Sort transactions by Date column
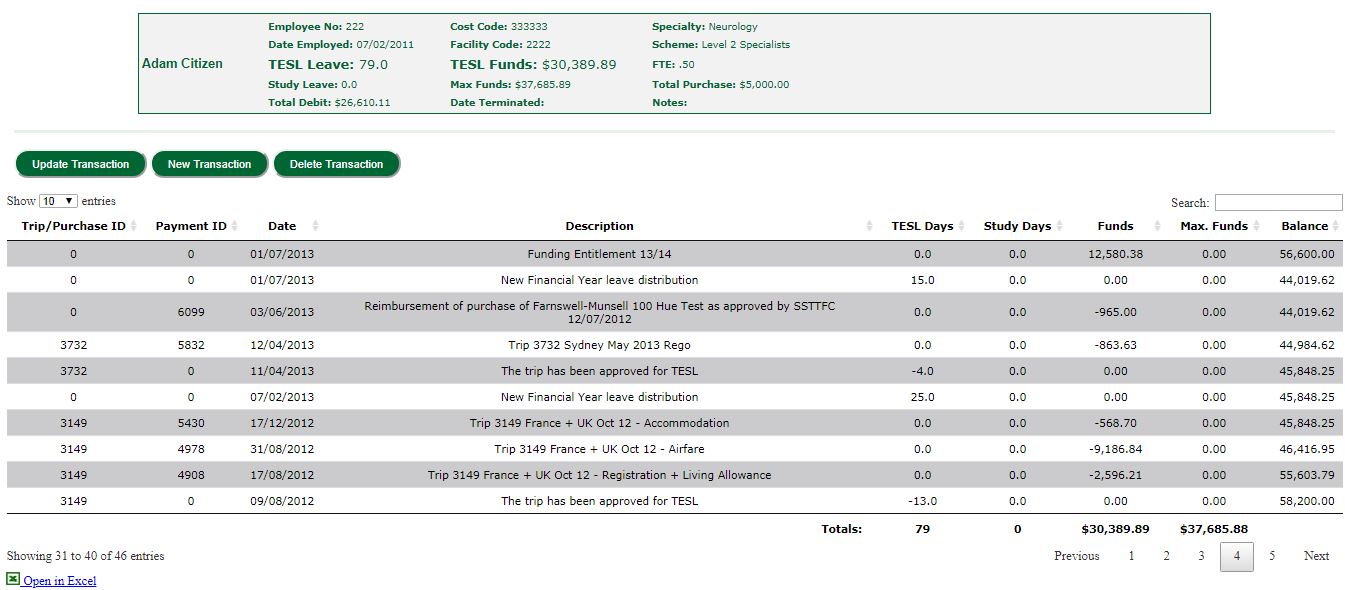 pos(282,226)
